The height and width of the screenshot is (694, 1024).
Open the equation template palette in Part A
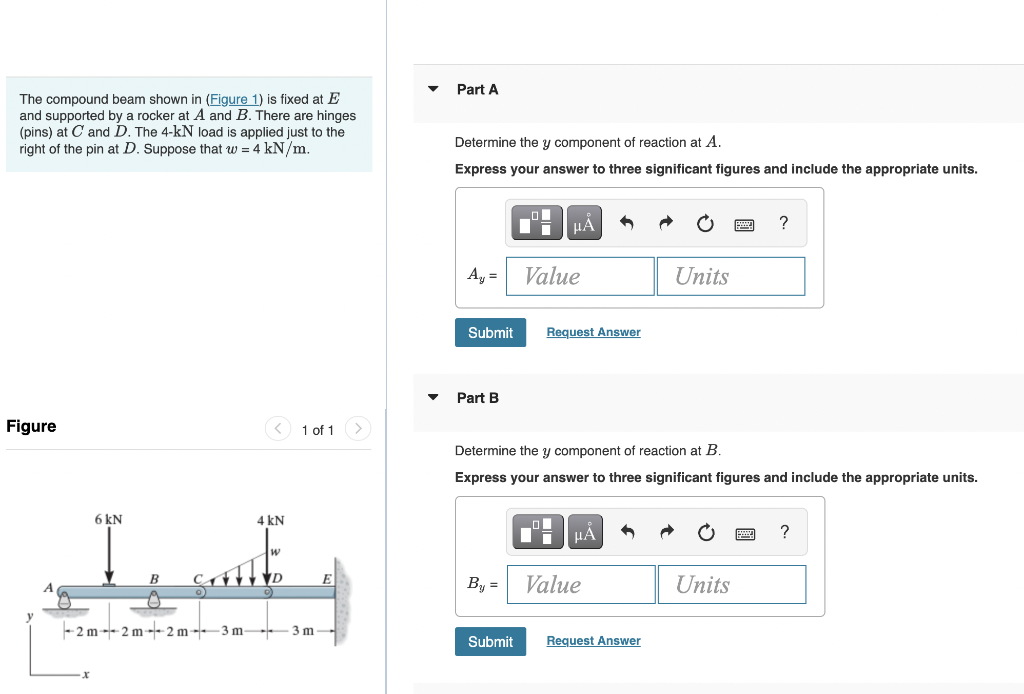tap(536, 222)
